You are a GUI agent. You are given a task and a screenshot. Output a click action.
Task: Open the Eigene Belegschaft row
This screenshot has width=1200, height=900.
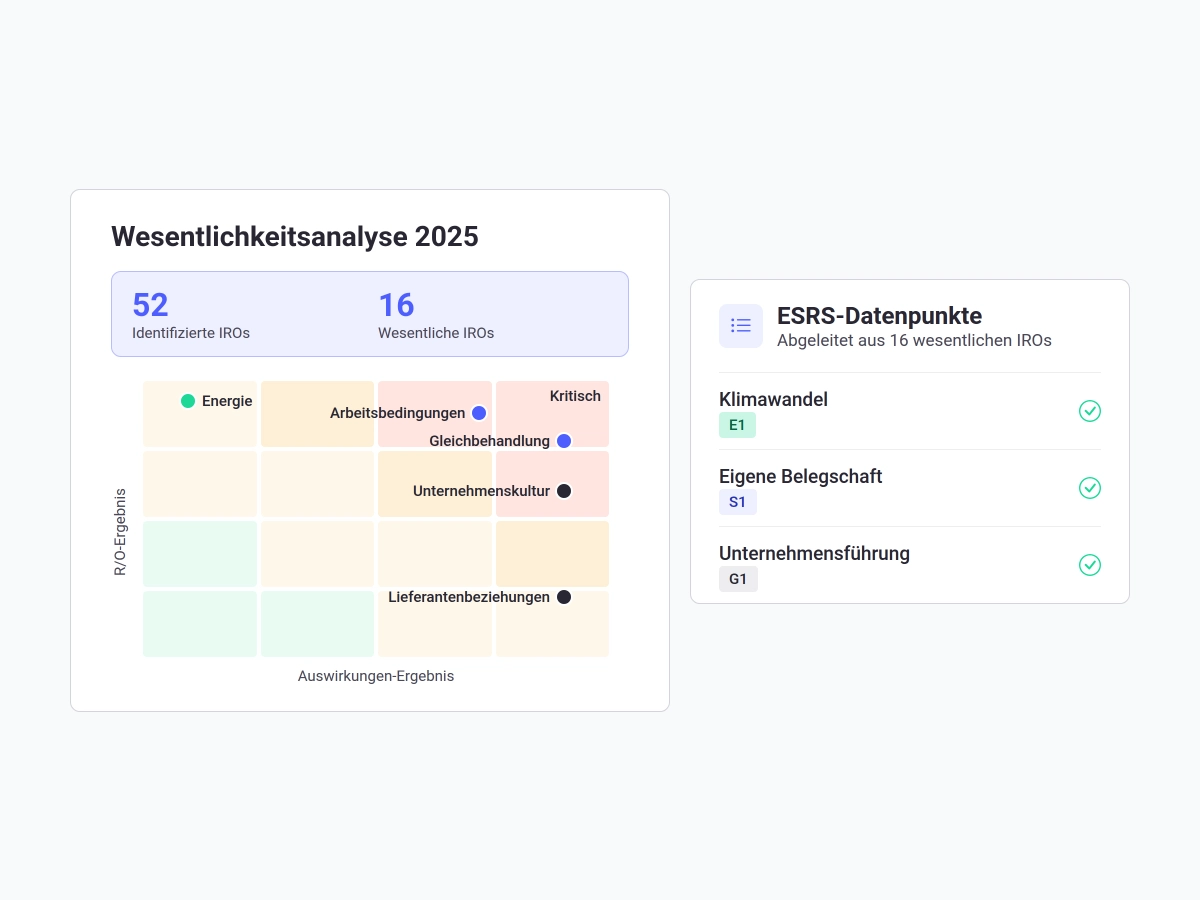[x=910, y=488]
